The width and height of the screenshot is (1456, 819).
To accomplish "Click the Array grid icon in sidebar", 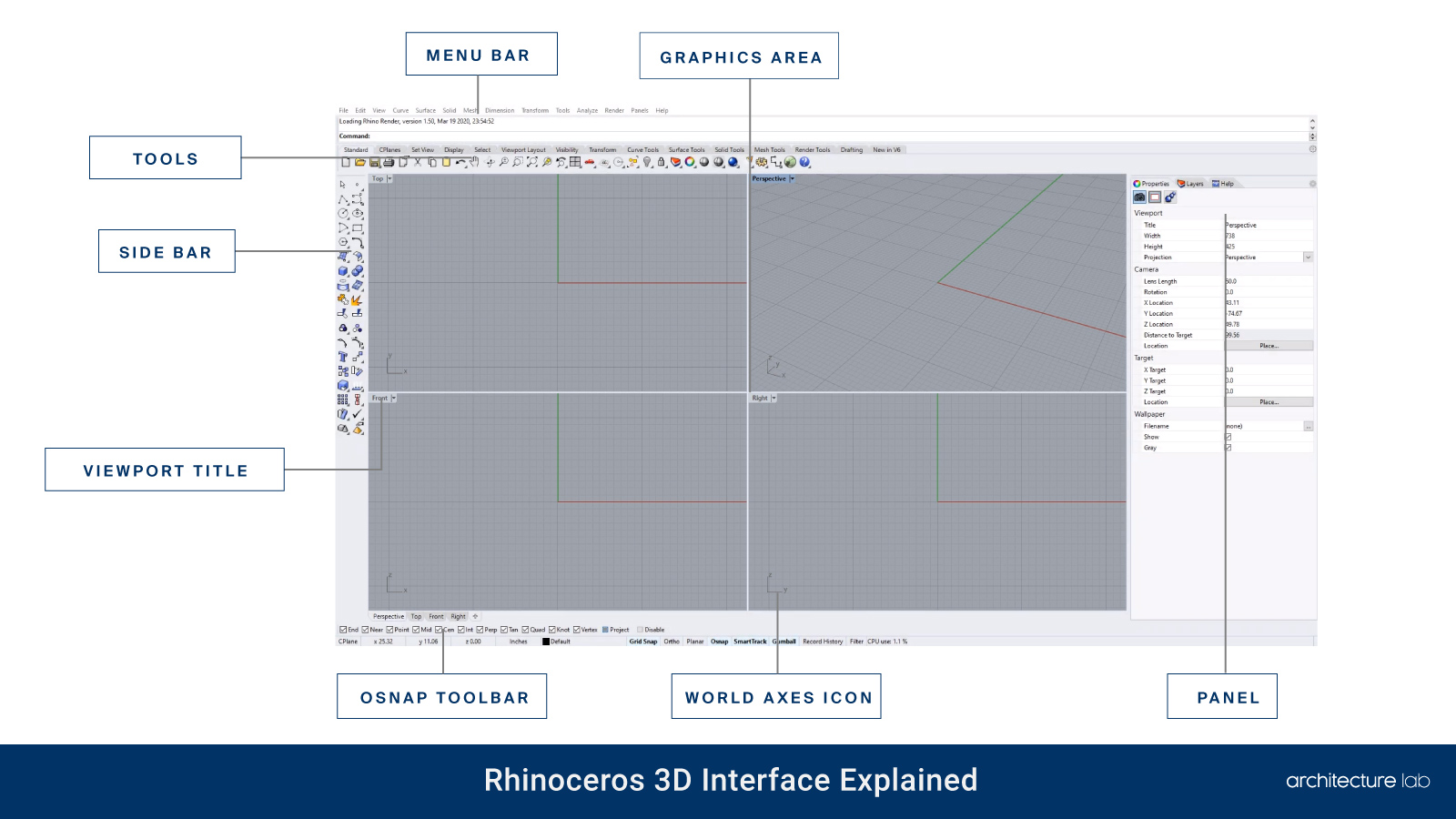I will [343, 399].
